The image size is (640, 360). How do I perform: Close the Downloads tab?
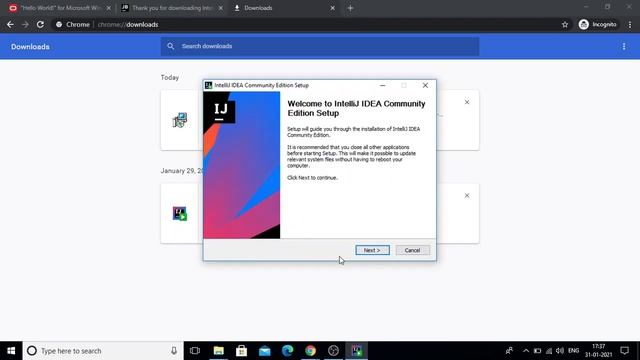pyautogui.click(x=332, y=8)
